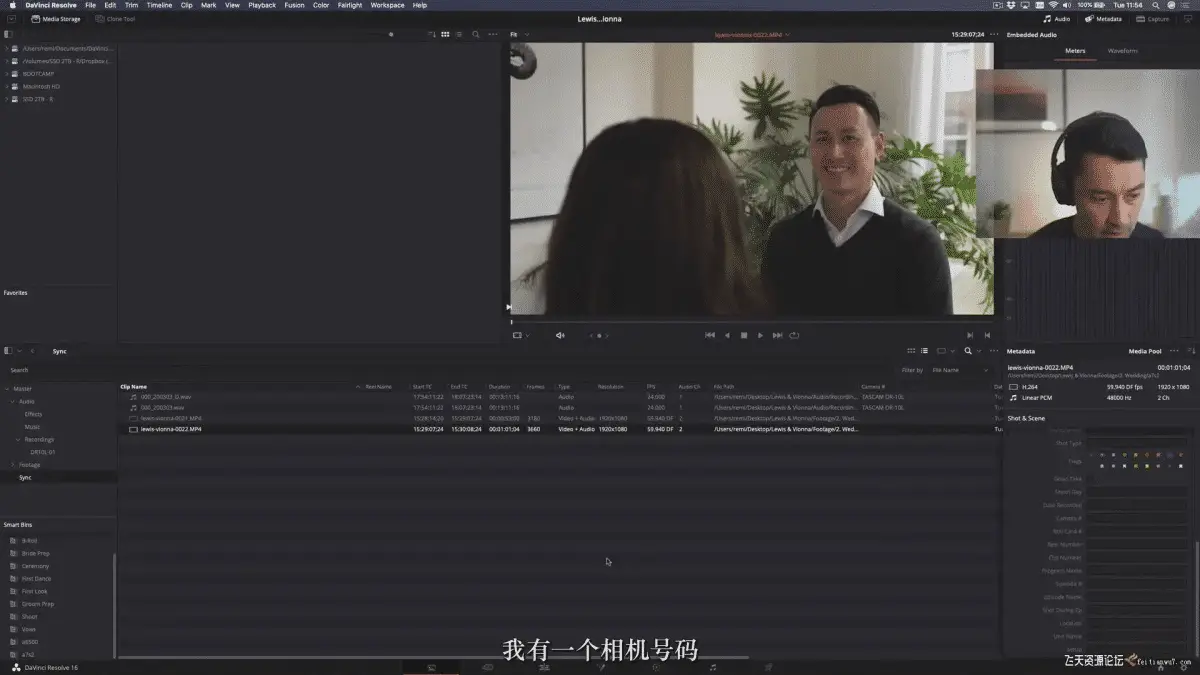Open viewer mode dropdown under viewer

[x=521, y=335]
